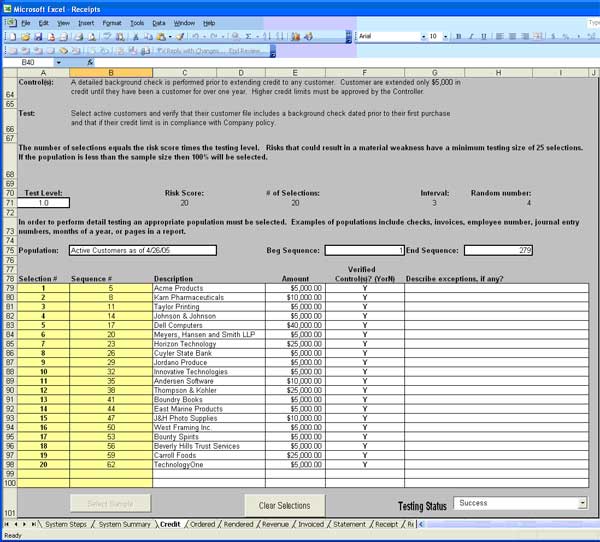Open the Chart Wizard icon
The height and width of the screenshot is (542, 600).
click(295, 37)
